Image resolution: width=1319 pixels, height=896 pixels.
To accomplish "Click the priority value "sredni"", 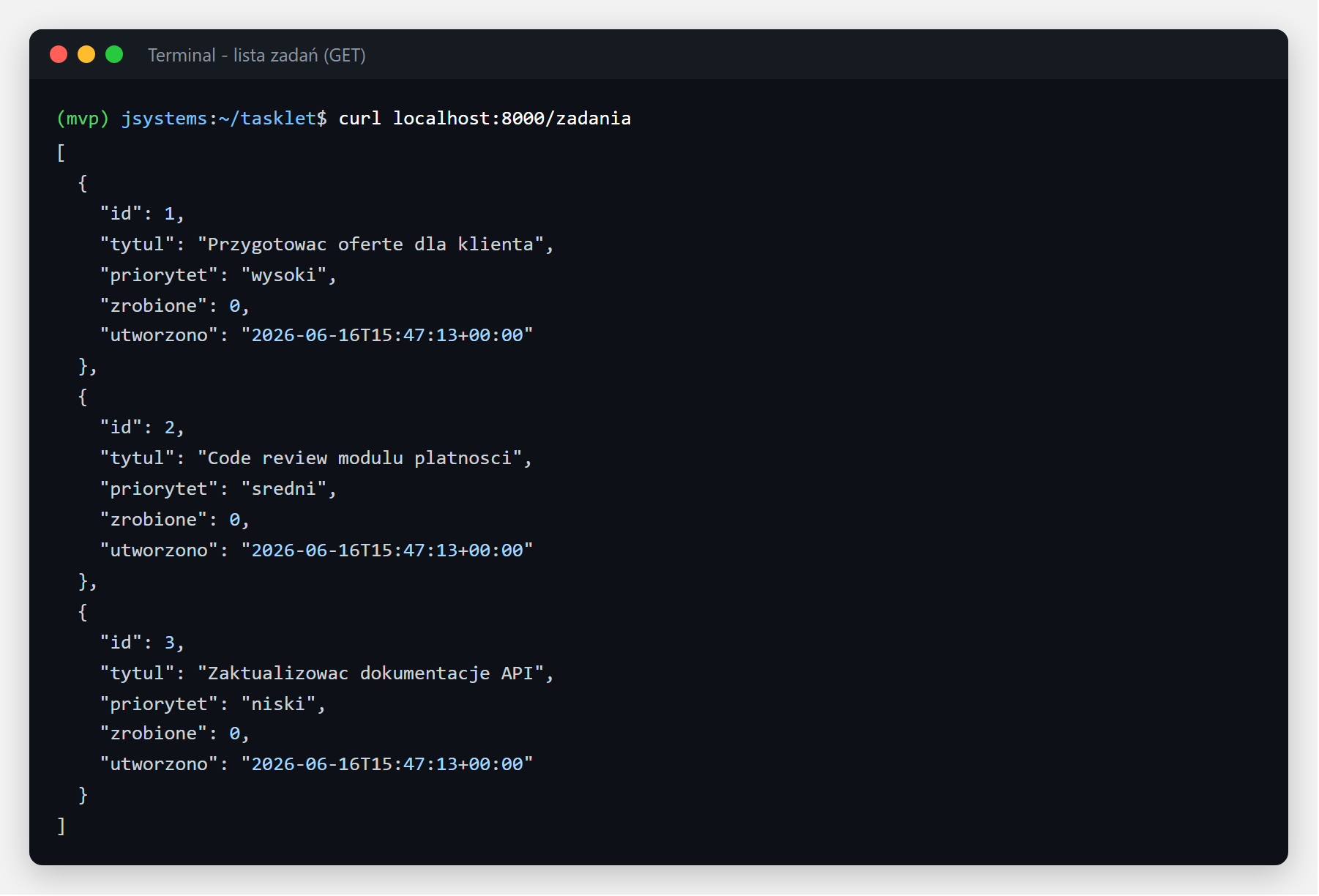I will [x=284, y=489].
